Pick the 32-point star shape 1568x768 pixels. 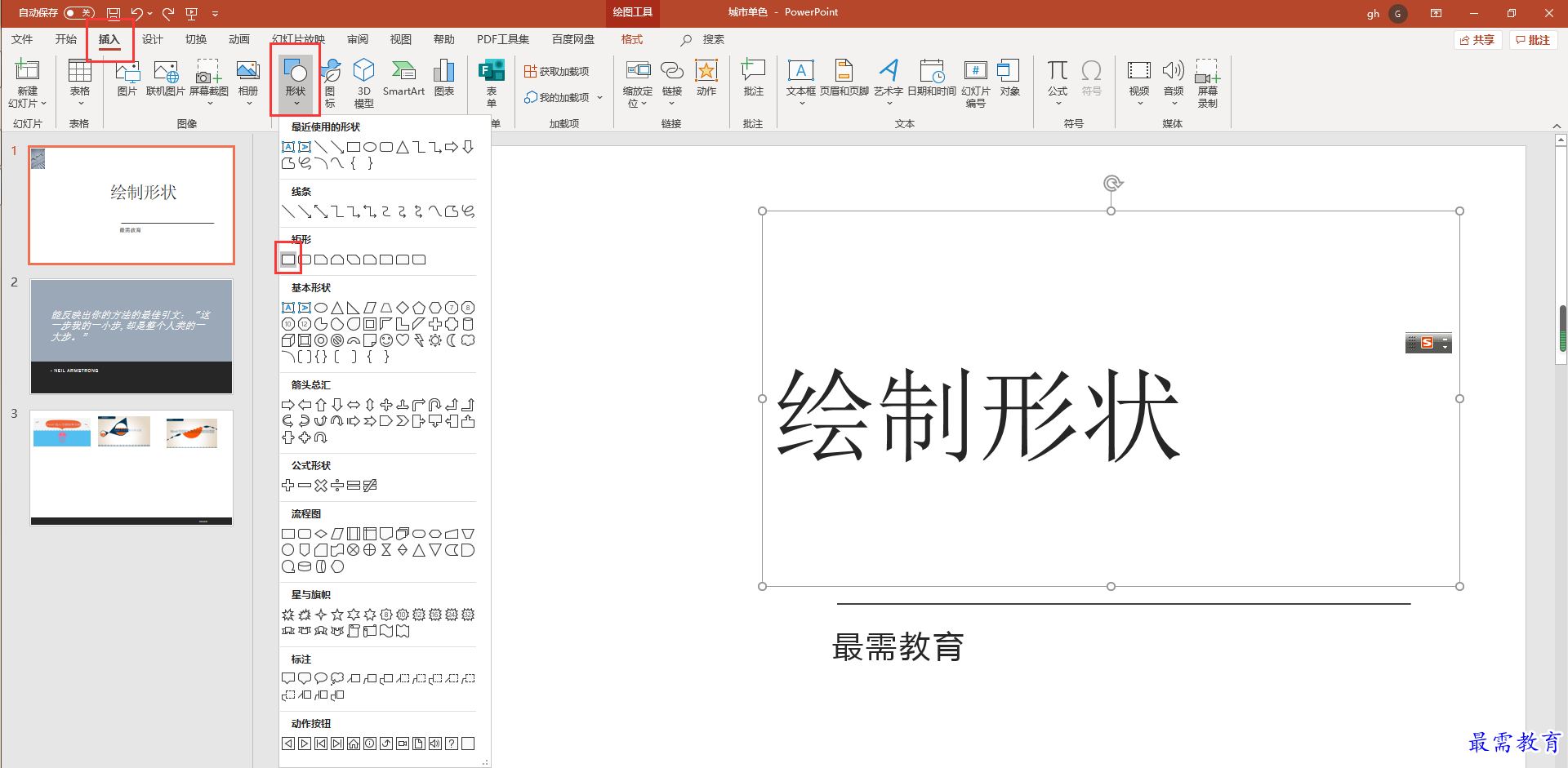pyautogui.click(x=468, y=615)
